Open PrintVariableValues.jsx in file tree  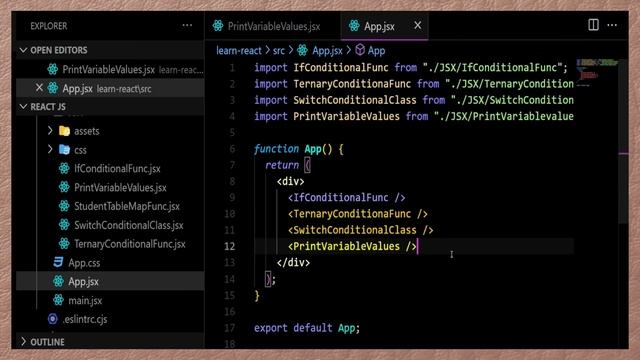120,187
